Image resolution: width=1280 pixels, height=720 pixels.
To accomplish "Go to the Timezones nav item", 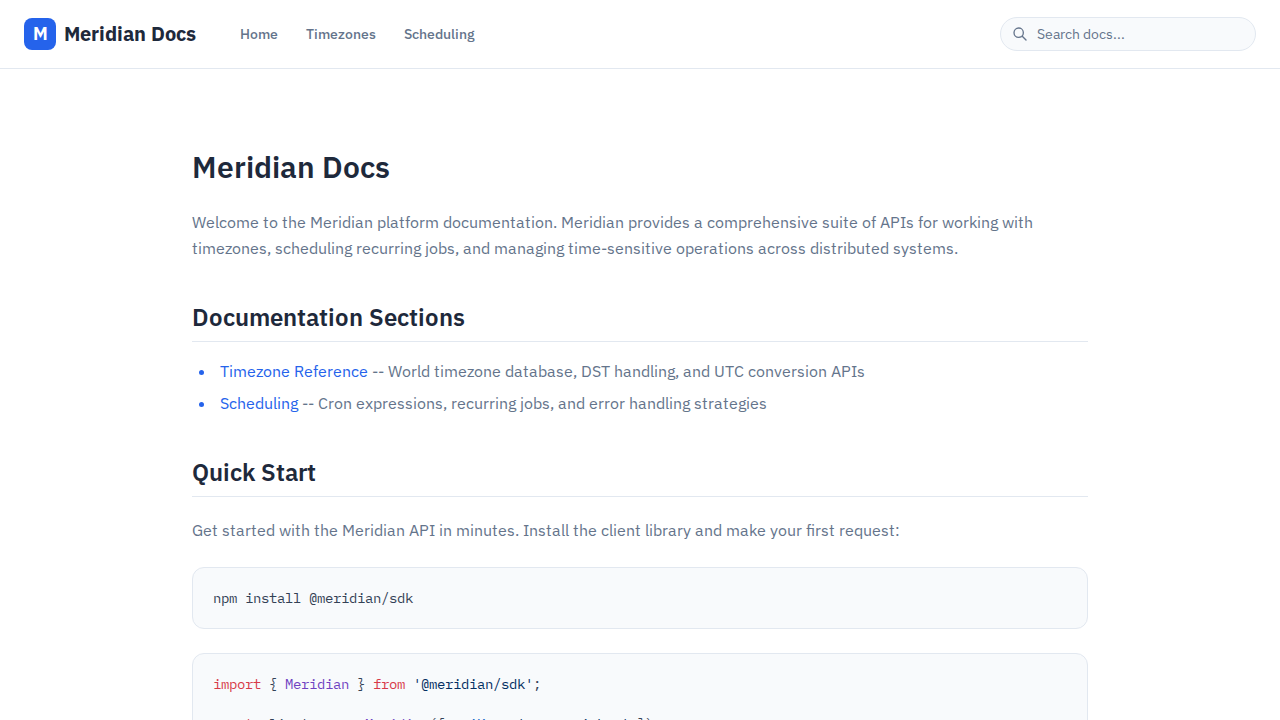I will click(x=341, y=34).
